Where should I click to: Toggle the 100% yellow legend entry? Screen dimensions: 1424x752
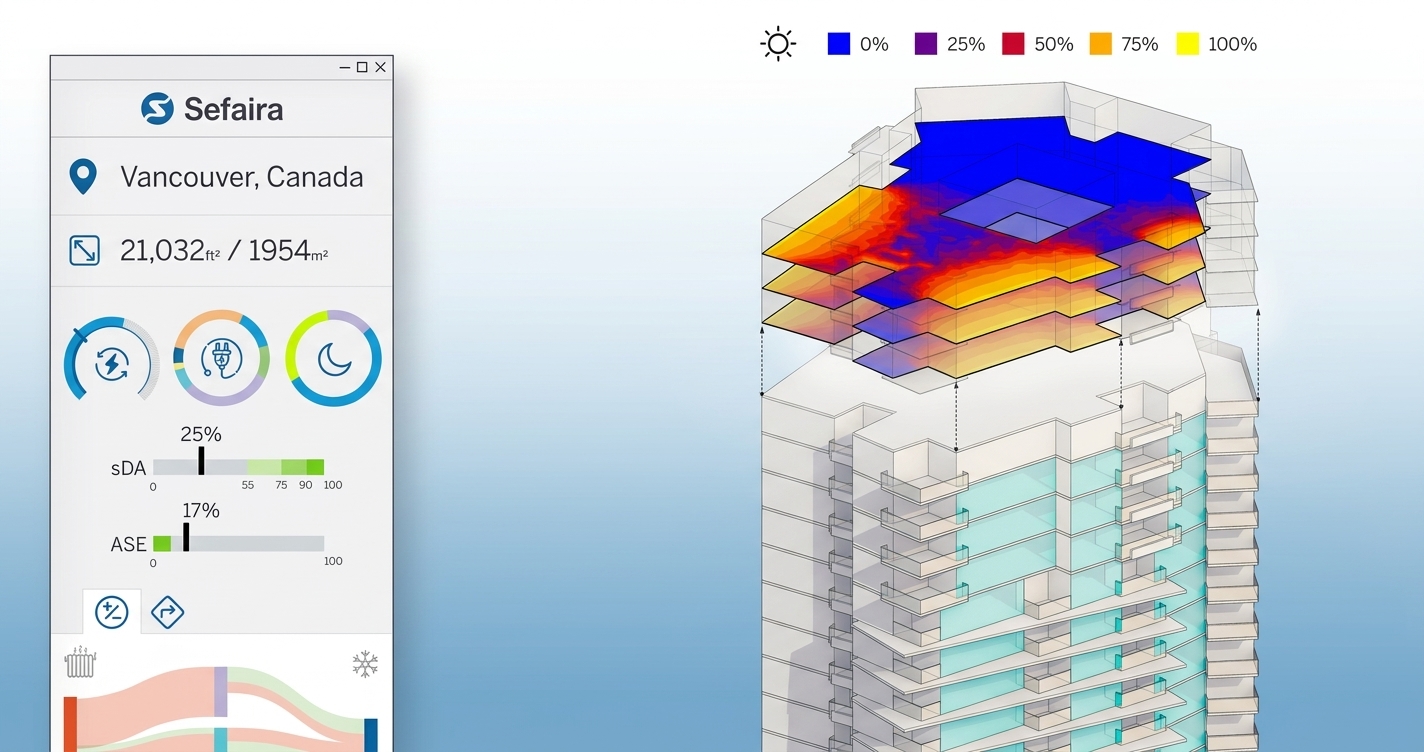1190,44
